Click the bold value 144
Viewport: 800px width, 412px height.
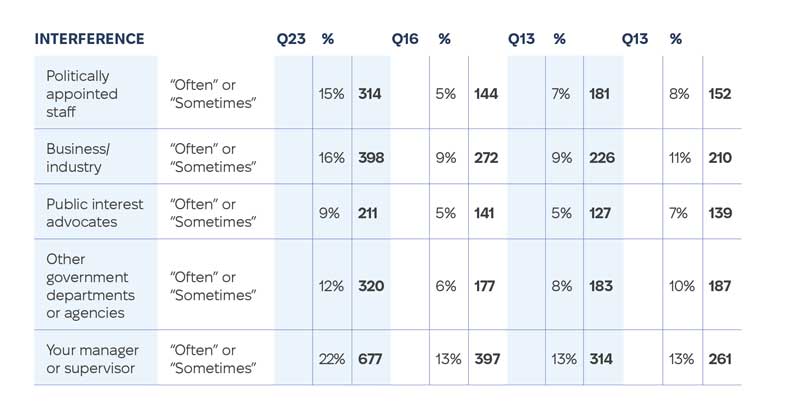[x=485, y=94]
